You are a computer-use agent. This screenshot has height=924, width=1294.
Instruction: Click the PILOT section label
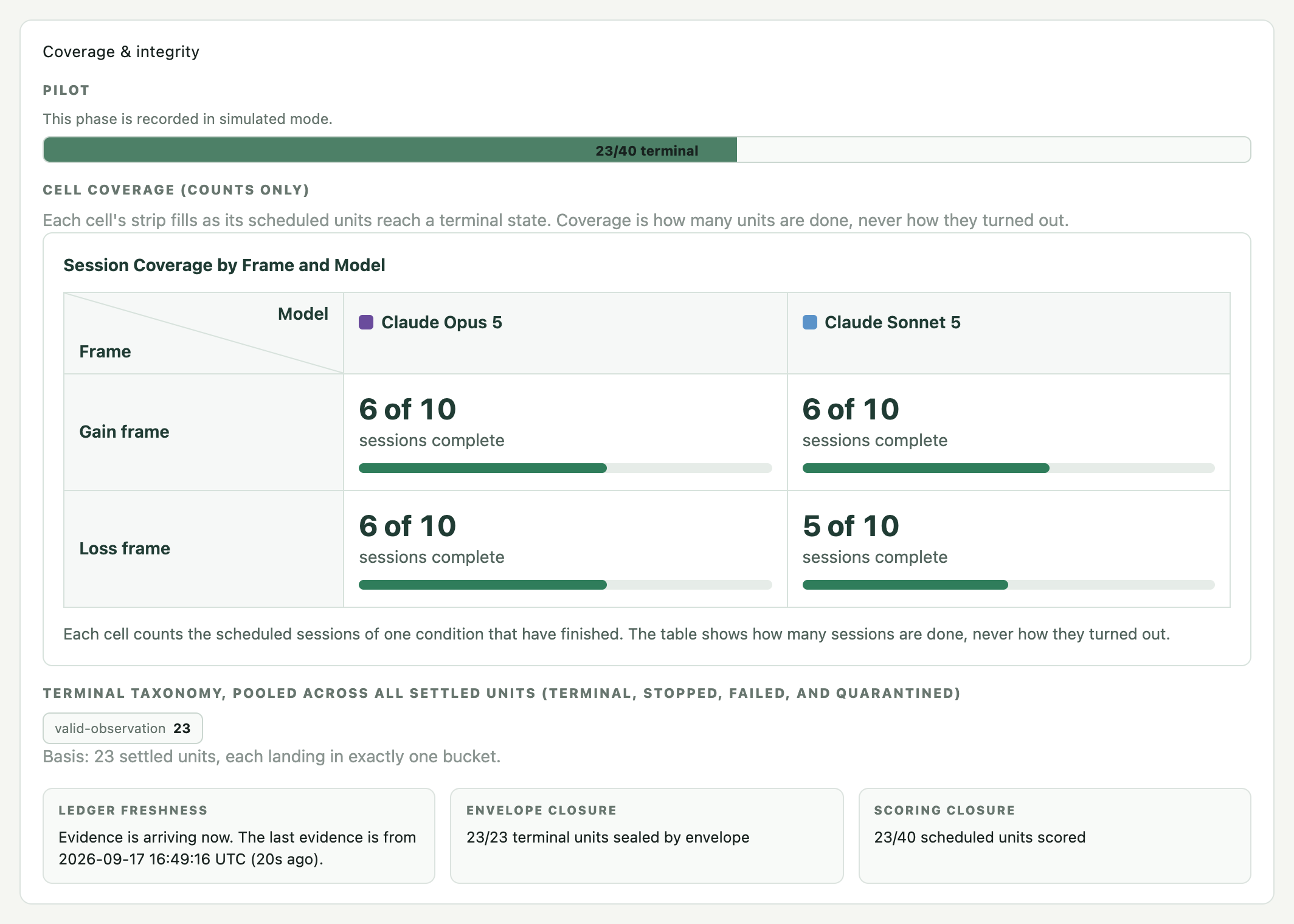pos(66,90)
